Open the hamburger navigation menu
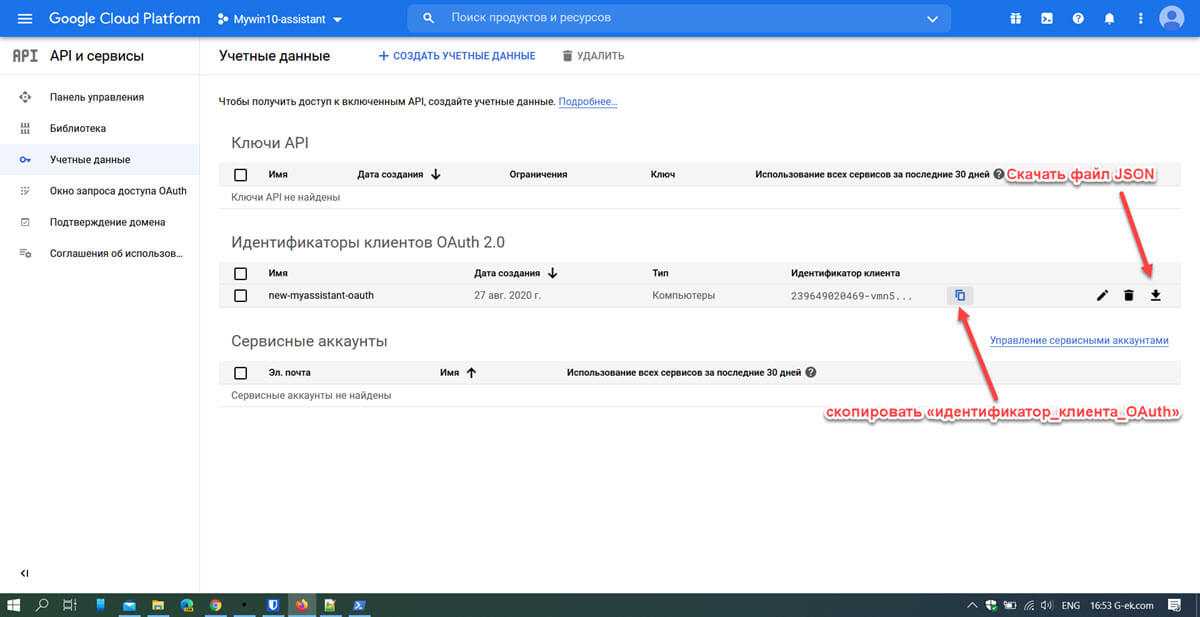Screen dimensions: 1200x617 pos(25,19)
